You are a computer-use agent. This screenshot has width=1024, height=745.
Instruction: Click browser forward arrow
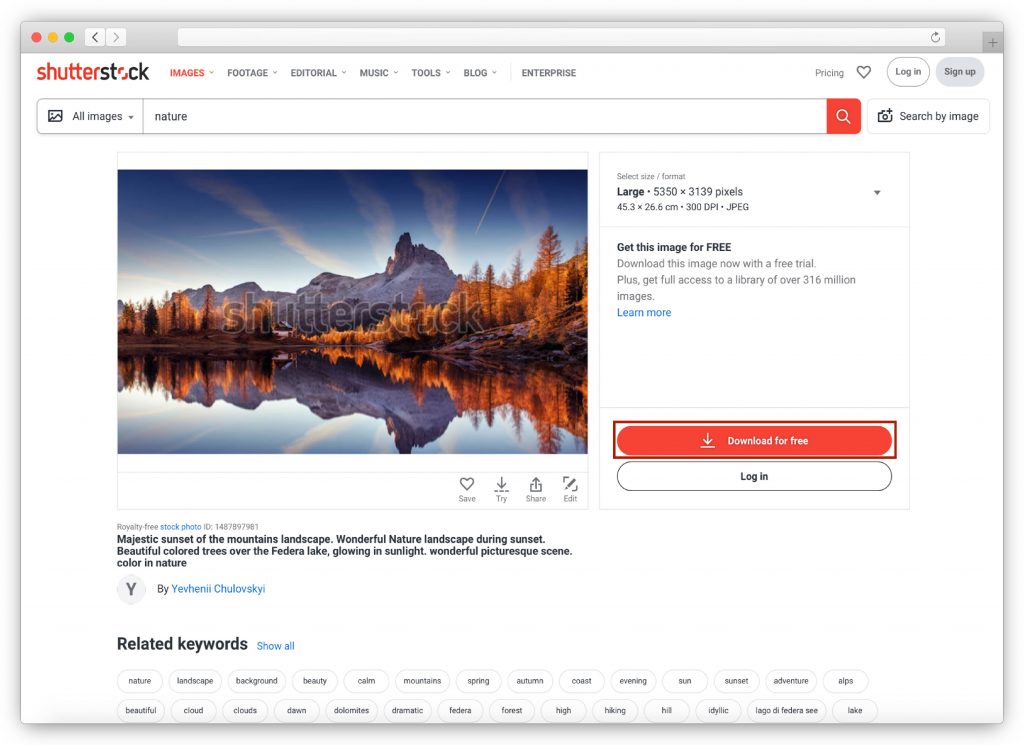[116, 37]
